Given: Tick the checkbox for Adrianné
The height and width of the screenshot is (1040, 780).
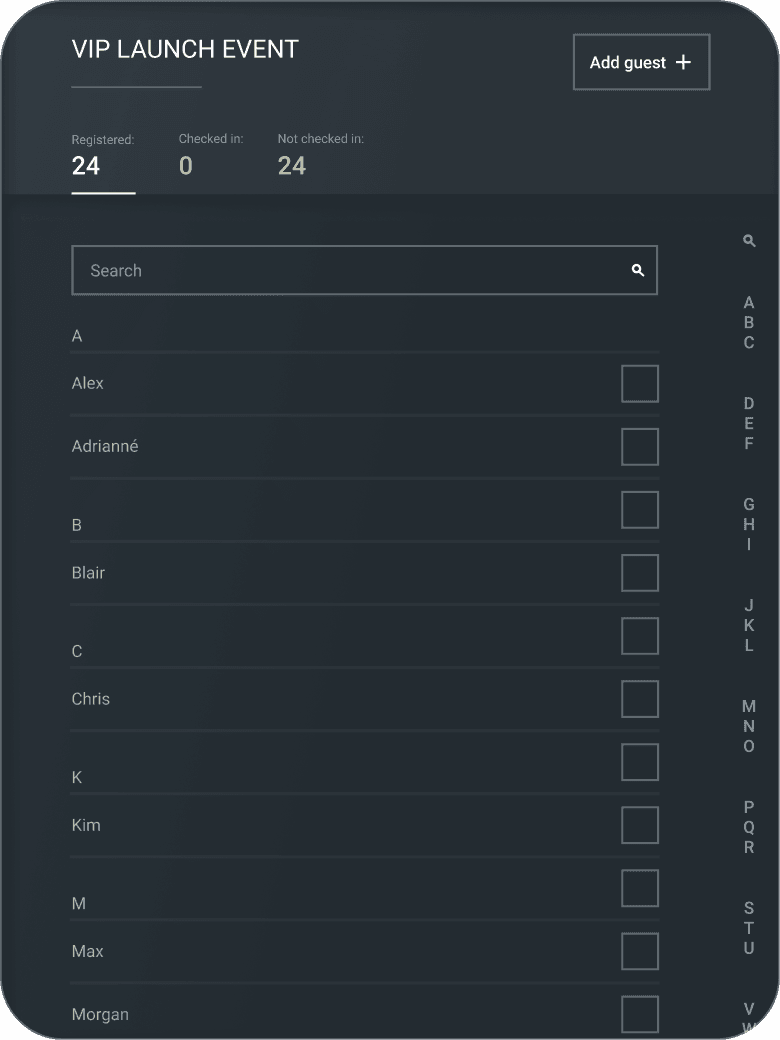Looking at the screenshot, I should pos(639,446).
